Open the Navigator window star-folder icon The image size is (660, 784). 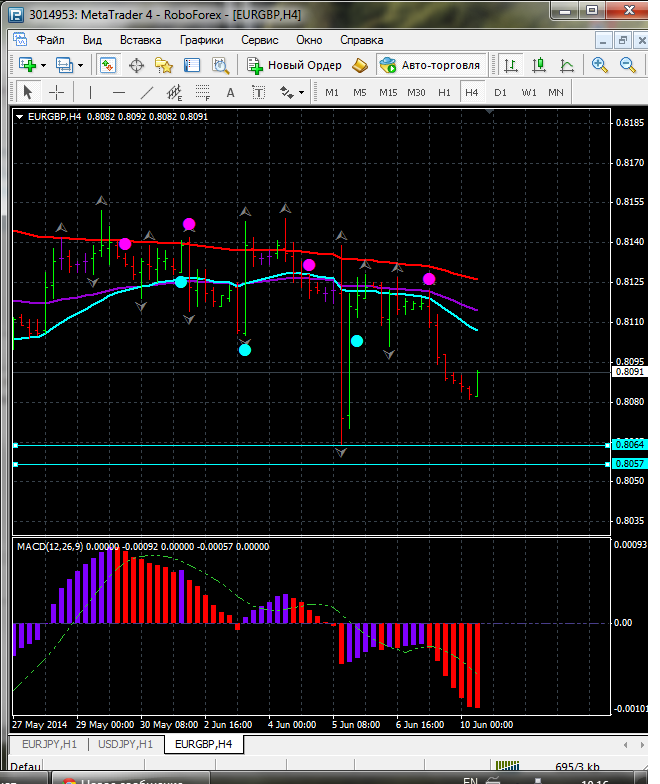point(164,65)
